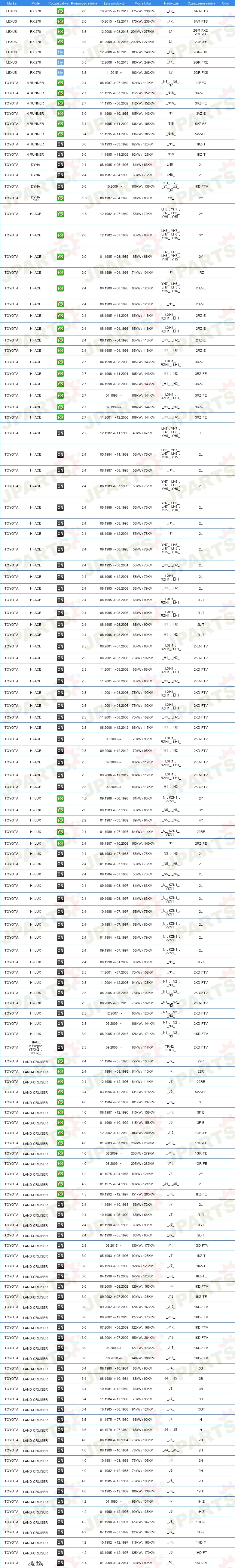
Task: Click the petrol icon in the DYNA 100 row
Action: click(60, 198)
